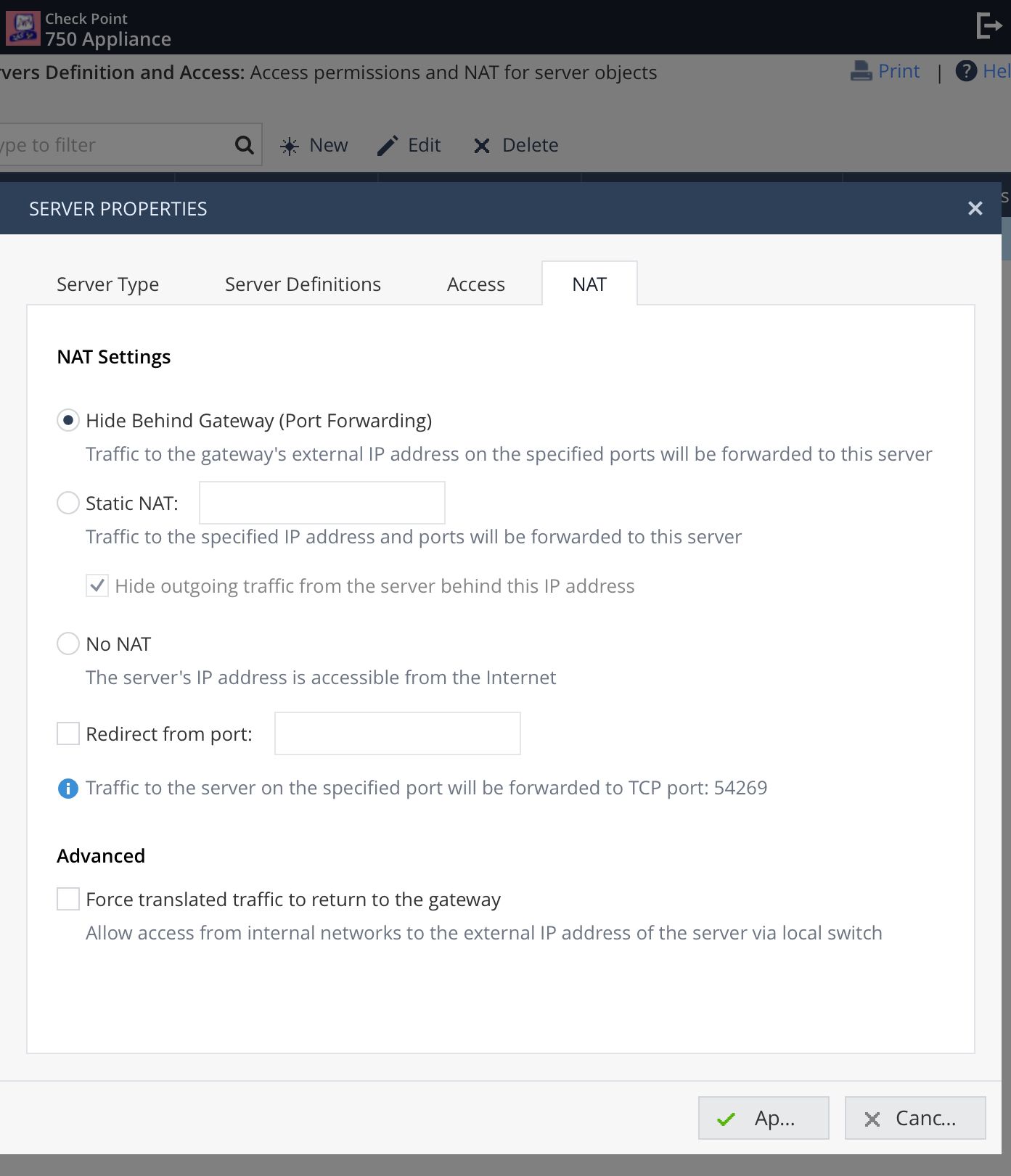The width and height of the screenshot is (1011, 1176).
Task: Open the Help question mark icon
Action: (x=966, y=71)
